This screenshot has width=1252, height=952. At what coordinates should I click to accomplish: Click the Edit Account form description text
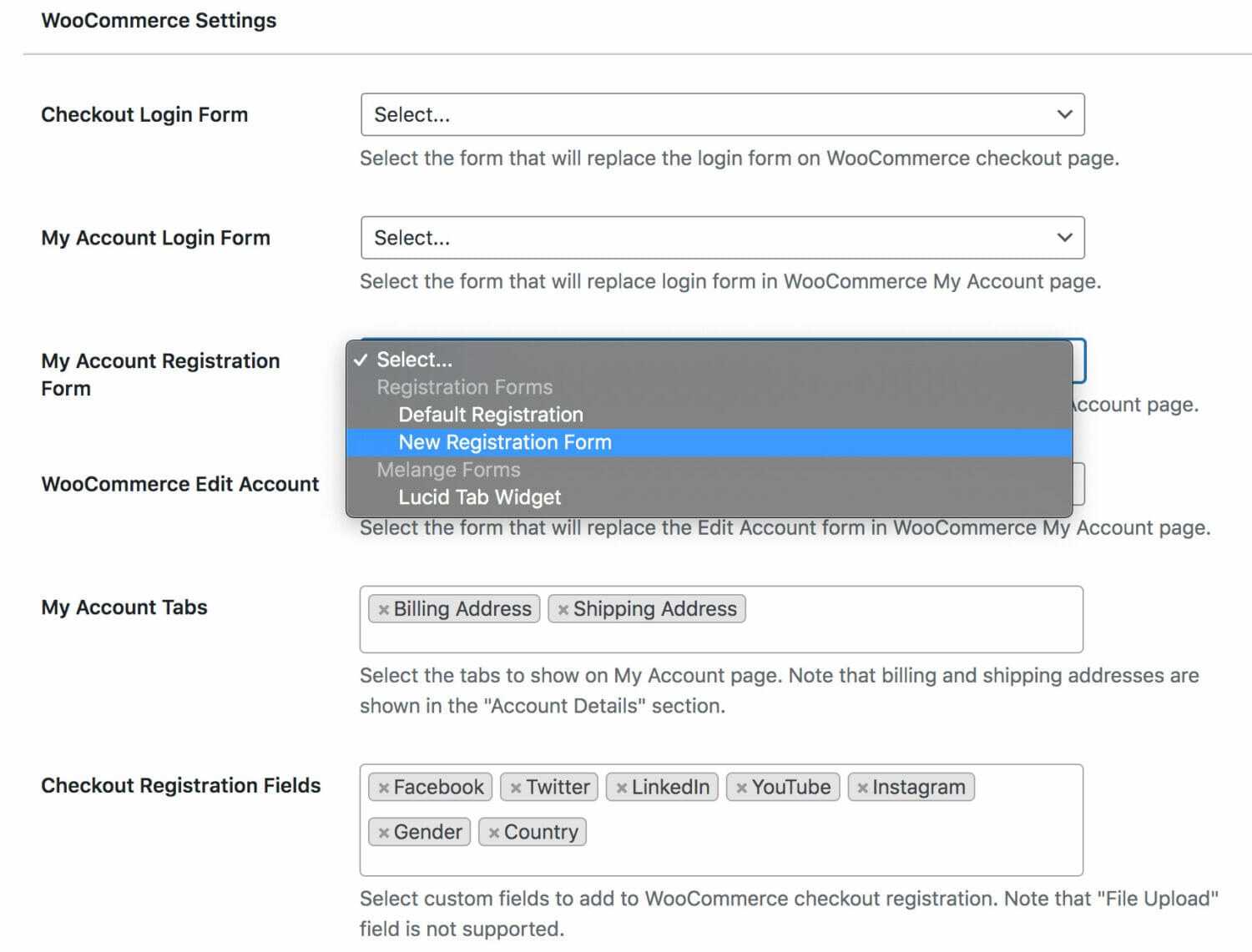click(785, 528)
